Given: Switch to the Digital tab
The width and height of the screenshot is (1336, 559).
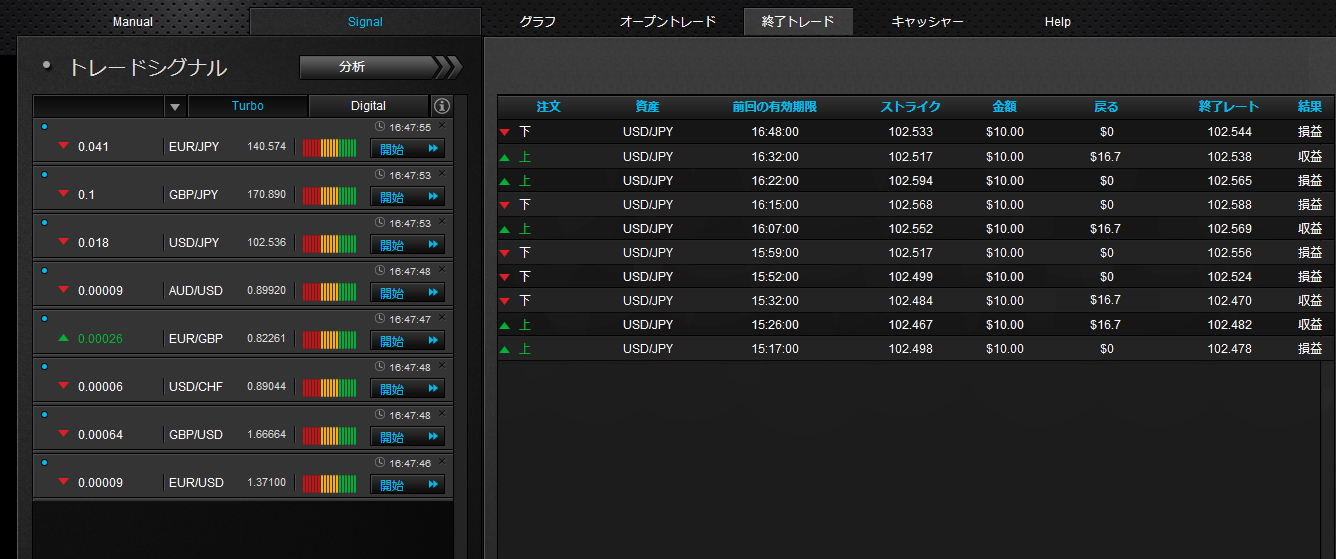Looking at the screenshot, I should [368, 106].
